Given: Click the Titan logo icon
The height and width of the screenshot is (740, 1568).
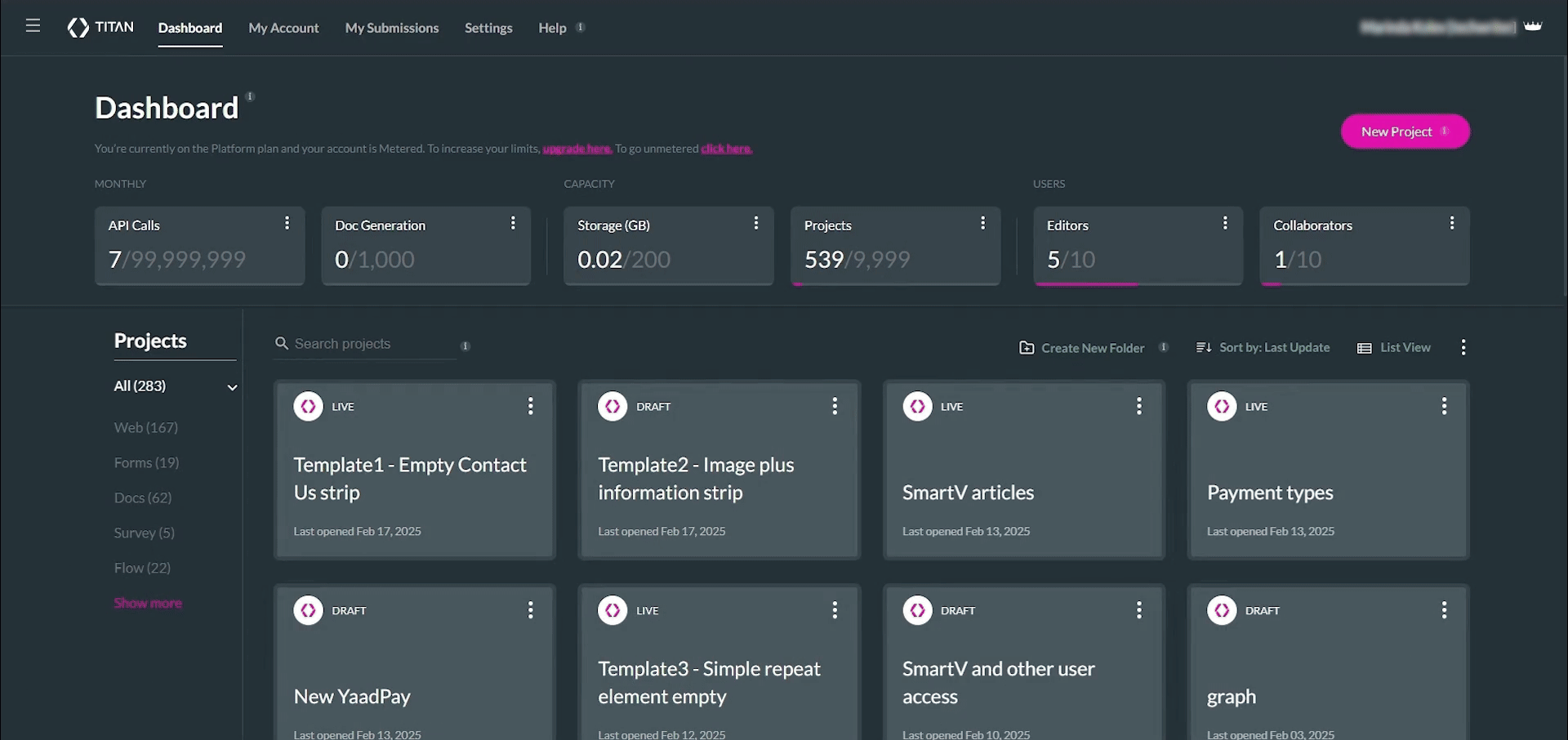Looking at the screenshot, I should (78, 28).
